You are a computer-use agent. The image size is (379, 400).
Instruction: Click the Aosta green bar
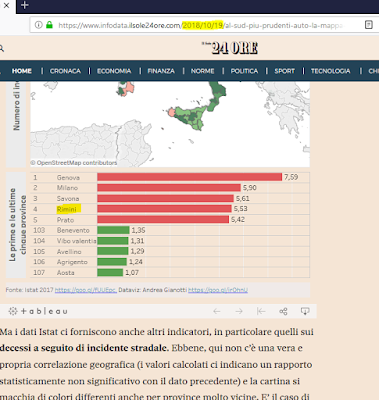tap(110, 272)
